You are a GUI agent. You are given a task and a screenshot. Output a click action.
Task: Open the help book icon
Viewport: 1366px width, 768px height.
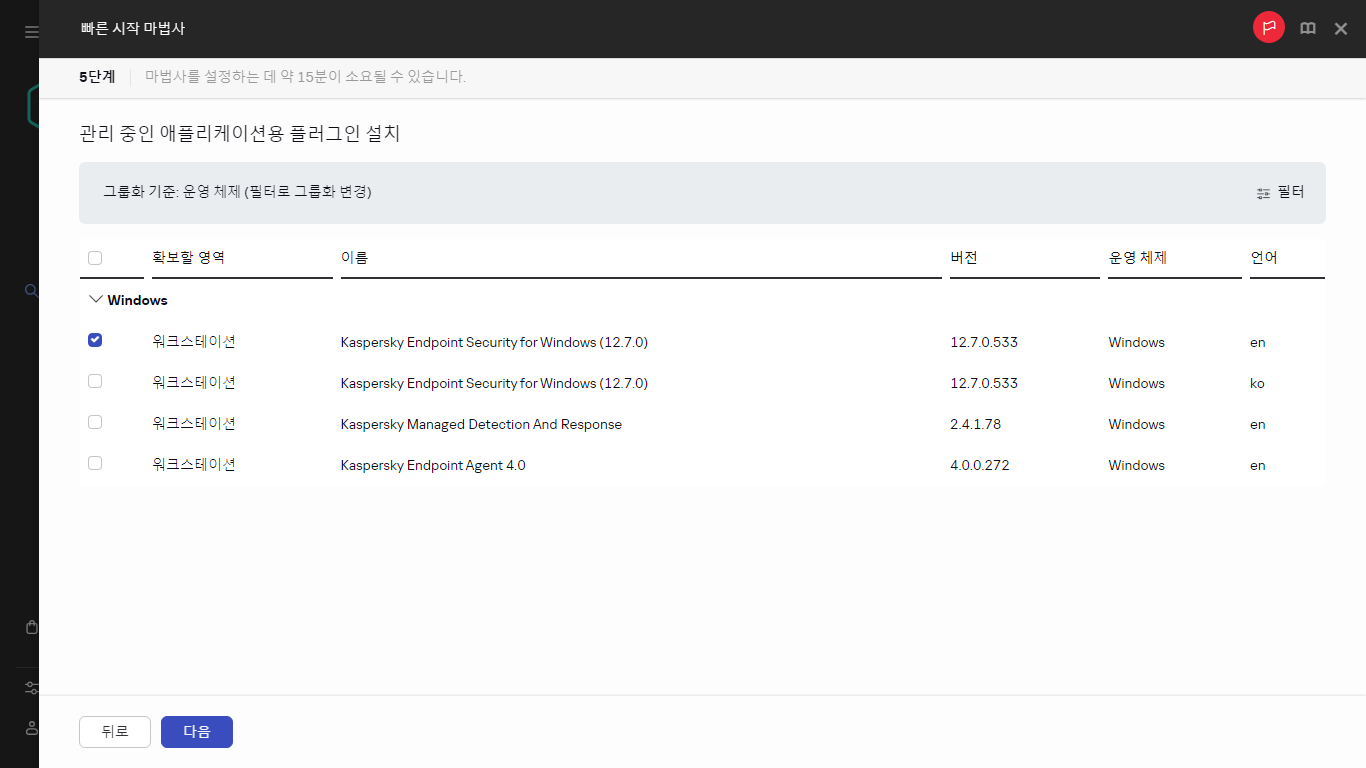click(x=1307, y=29)
